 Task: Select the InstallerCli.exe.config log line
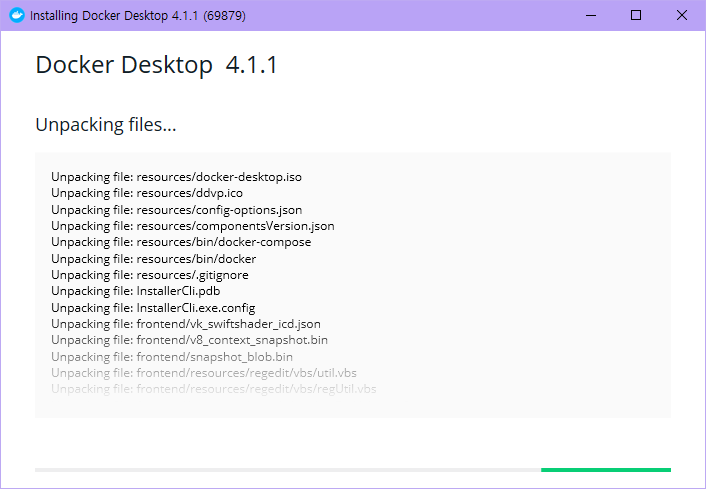(x=153, y=308)
